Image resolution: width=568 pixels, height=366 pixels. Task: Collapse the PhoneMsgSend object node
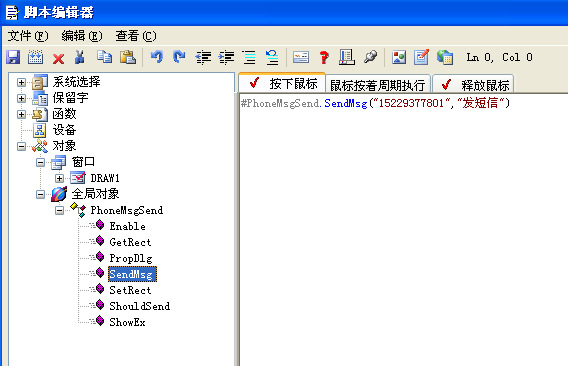[x=59, y=210]
